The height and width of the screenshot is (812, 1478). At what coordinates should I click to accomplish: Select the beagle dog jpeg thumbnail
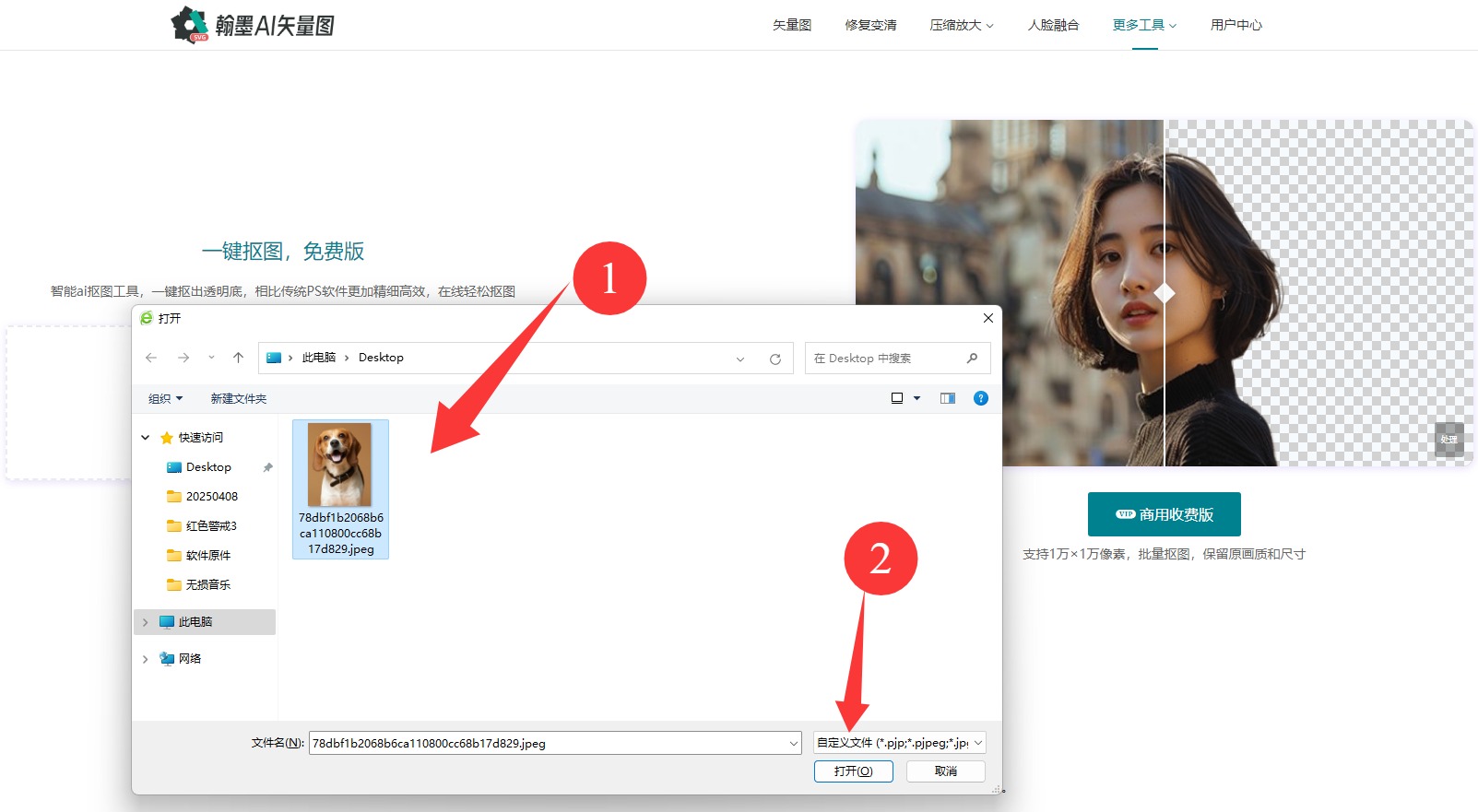pyautogui.click(x=340, y=465)
